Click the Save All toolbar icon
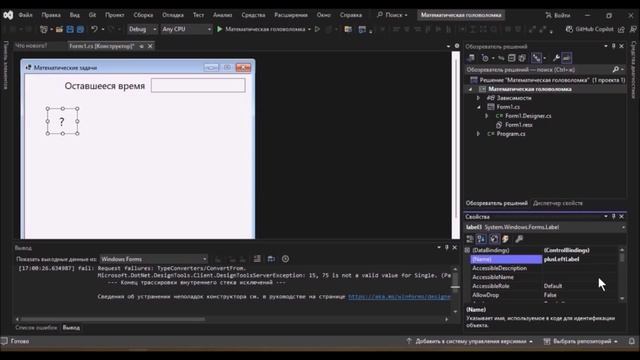This screenshot has height=360, width=640. [80, 29]
